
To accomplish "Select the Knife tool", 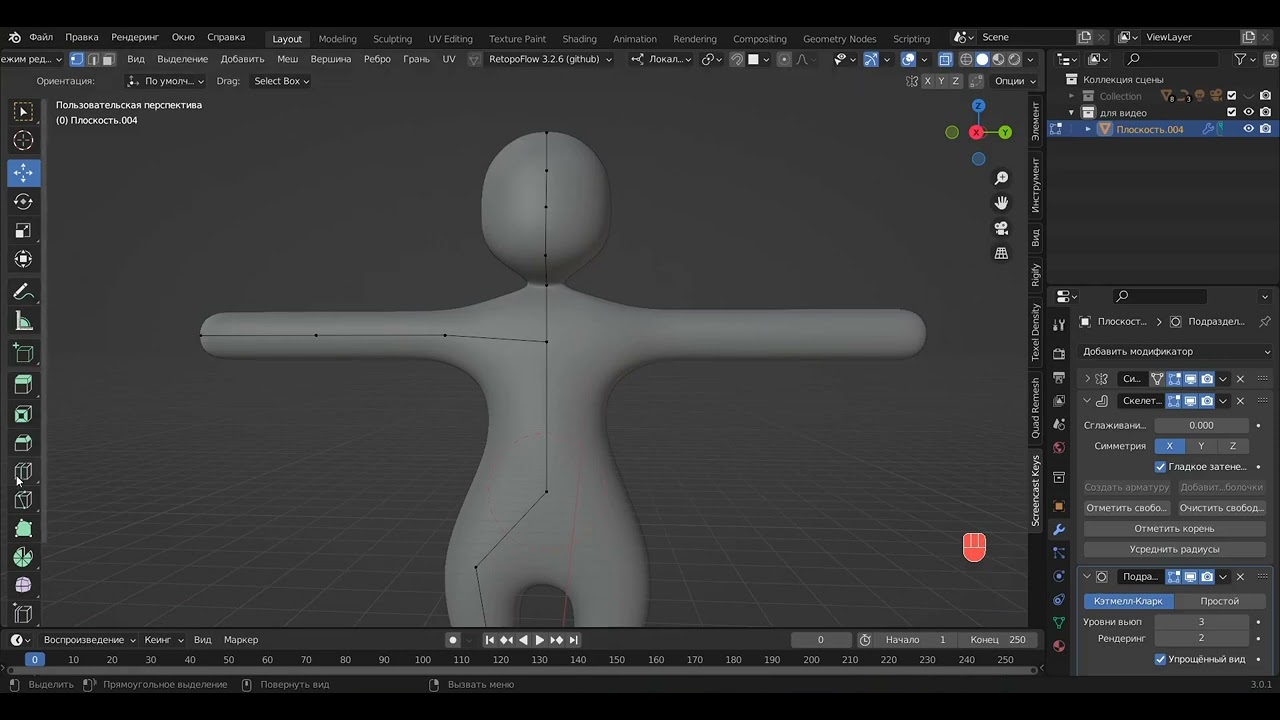I will (x=23, y=500).
